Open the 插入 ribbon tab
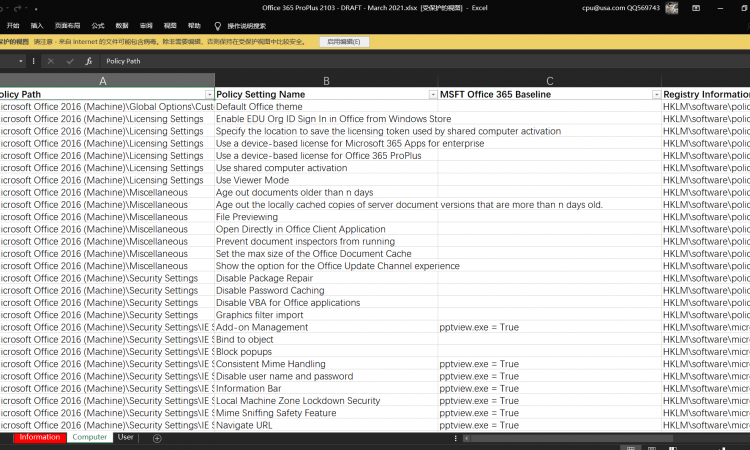Image resolution: width=750 pixels, height=450 pixels. [x=37, y=26]
